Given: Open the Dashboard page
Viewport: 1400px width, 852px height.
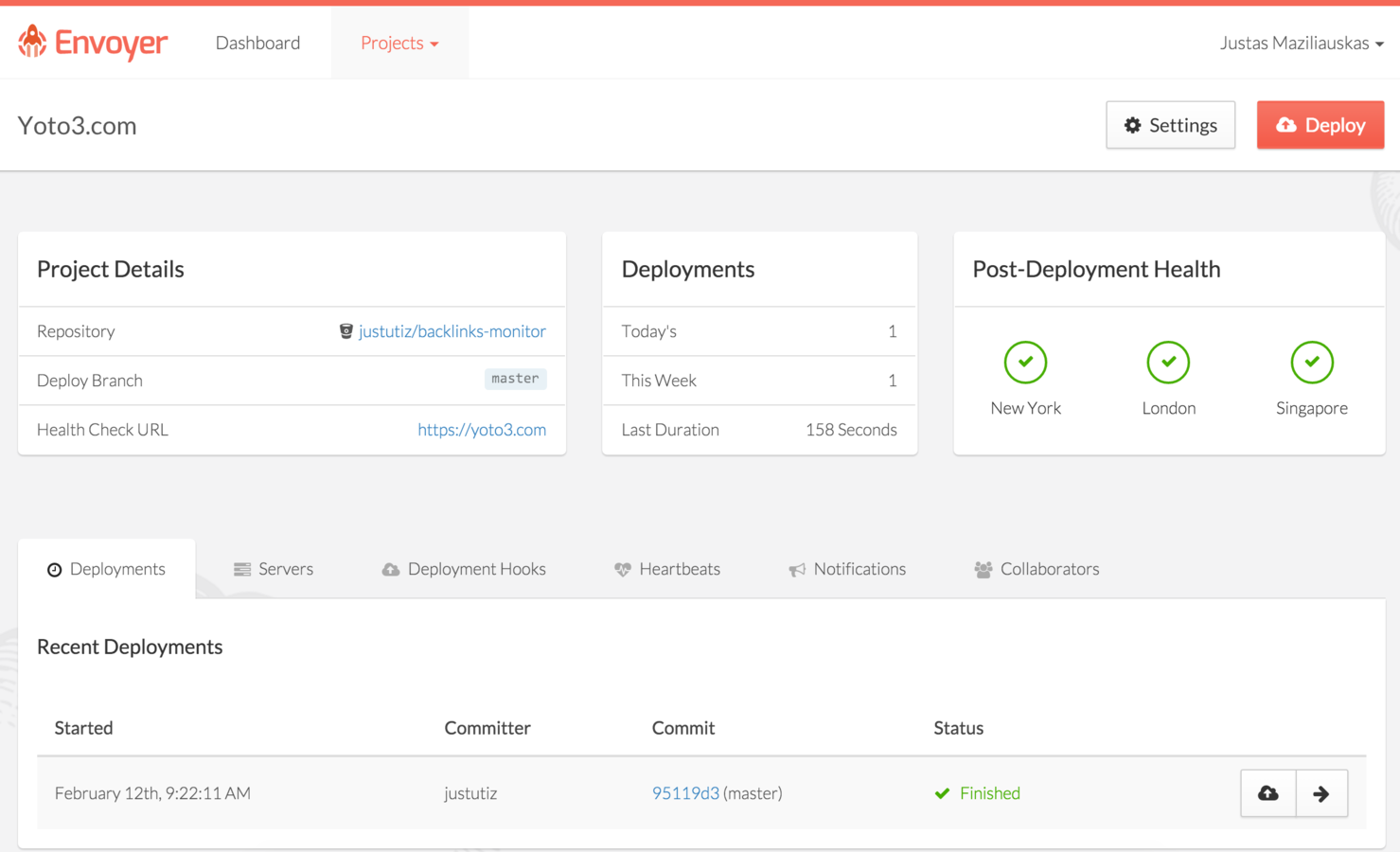Looking at the screenshot, I should (x=257, y=43).
